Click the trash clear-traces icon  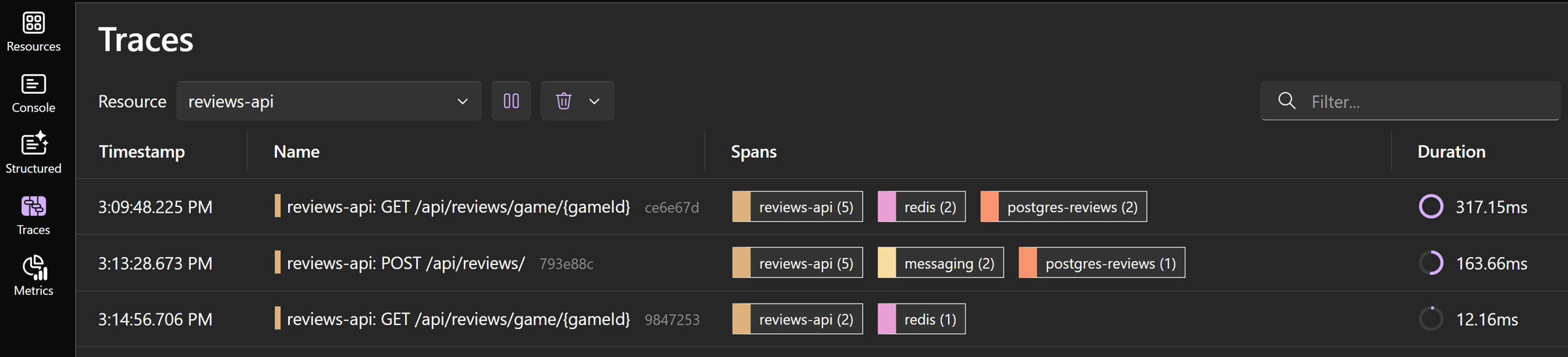click(x=564, y=101)
